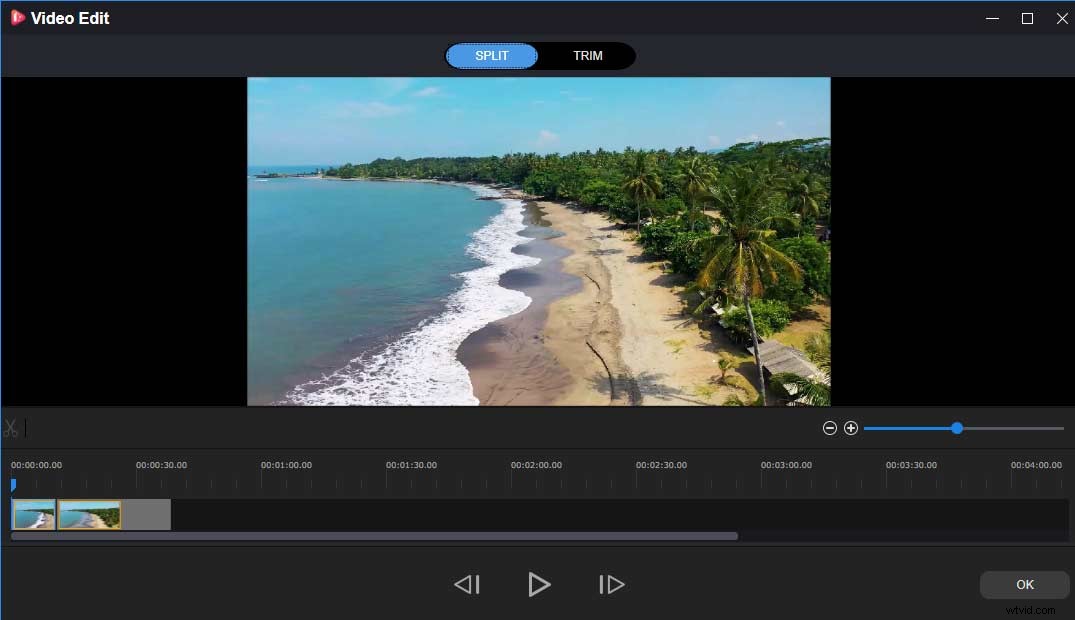The image size is (1075, 620).
Task: Select the scissors split tool
Action: pyautogui.click(x=11, y=427)
